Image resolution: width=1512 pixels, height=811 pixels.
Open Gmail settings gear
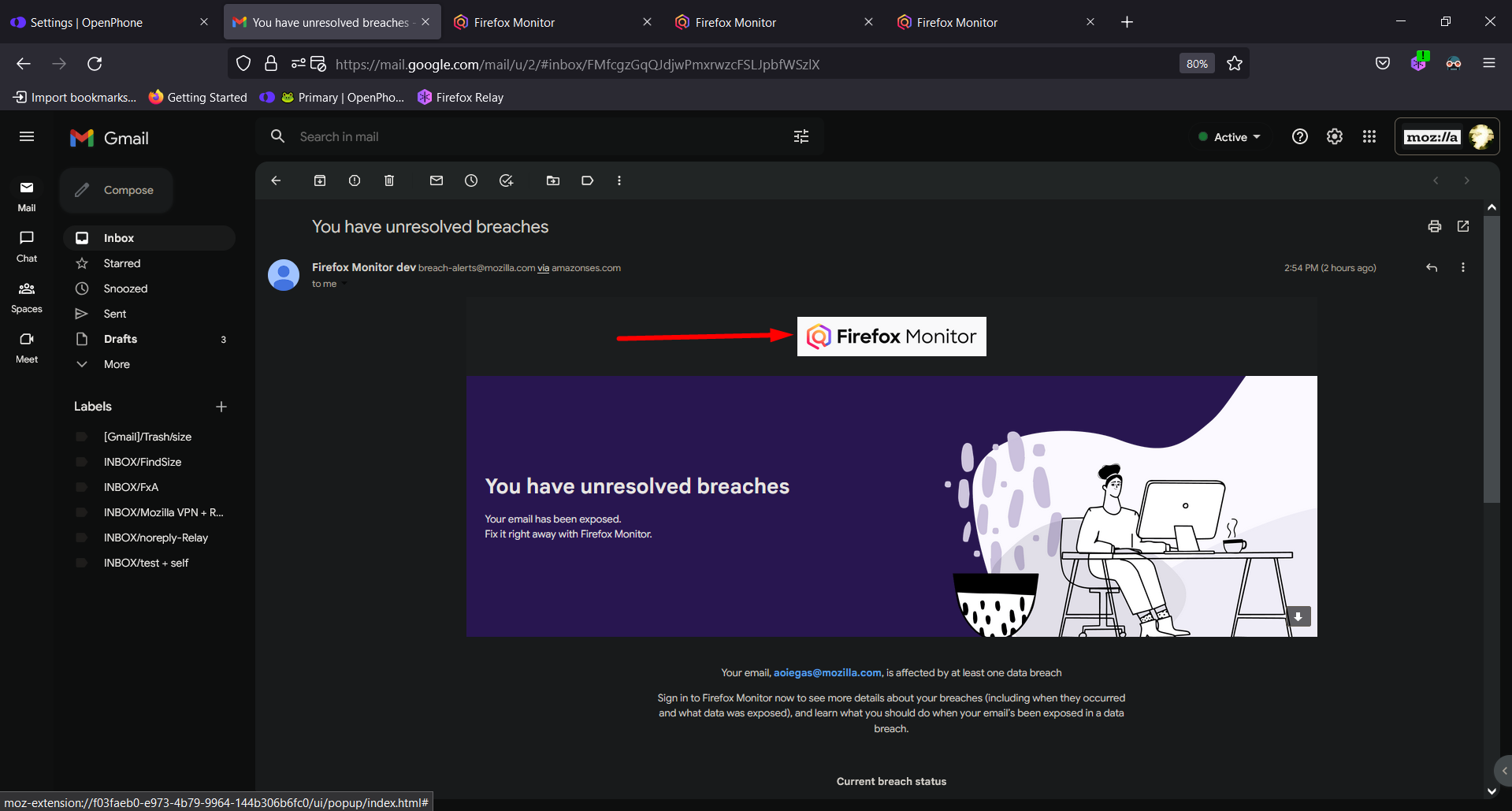[1335, 136]
